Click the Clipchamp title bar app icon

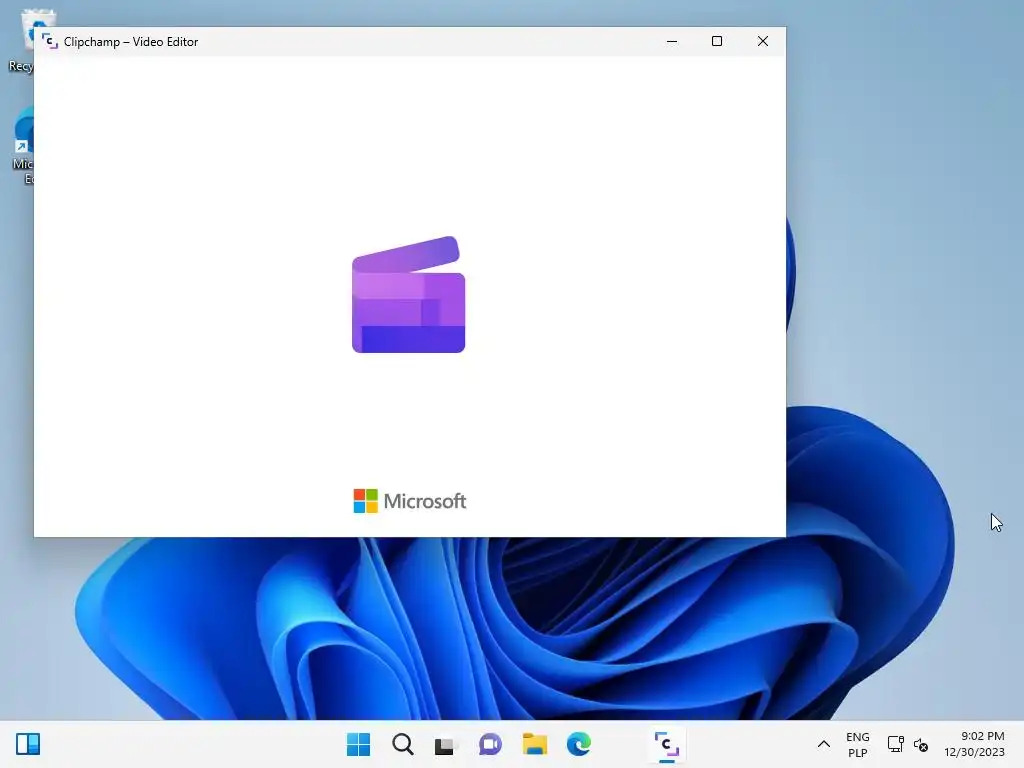point(50,41)
